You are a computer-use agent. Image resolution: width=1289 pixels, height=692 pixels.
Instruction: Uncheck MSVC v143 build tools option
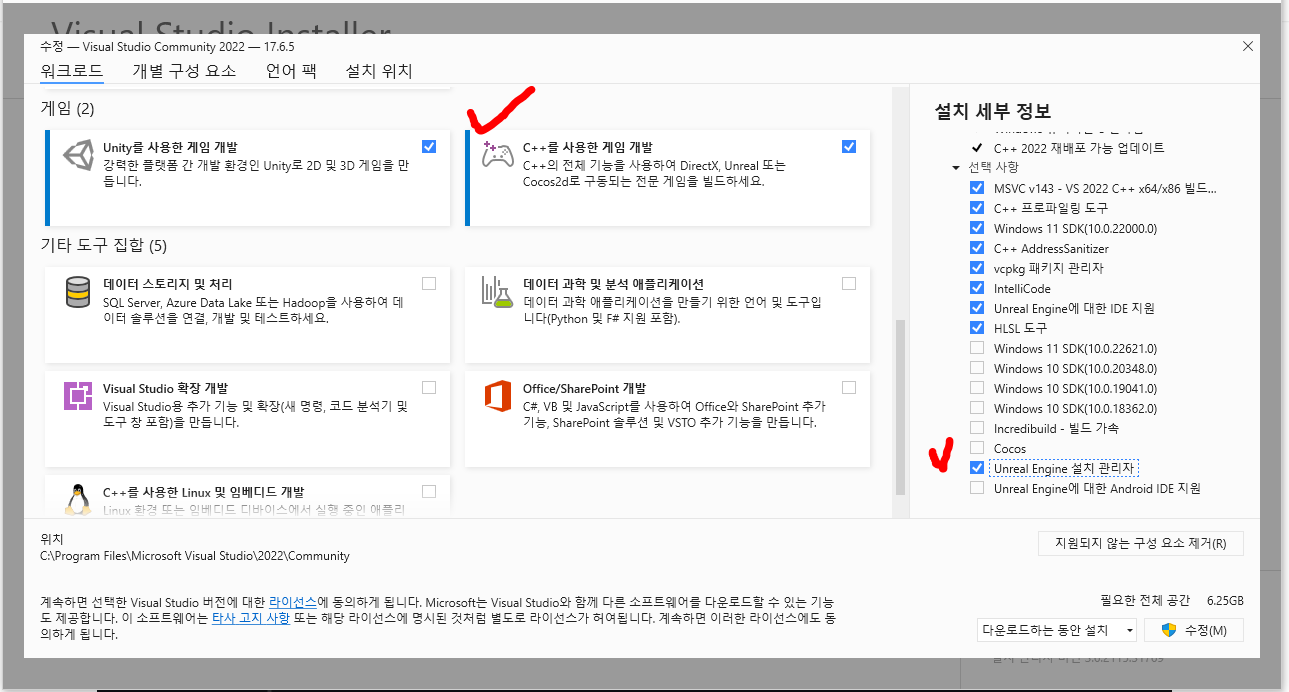click(977, 188)
